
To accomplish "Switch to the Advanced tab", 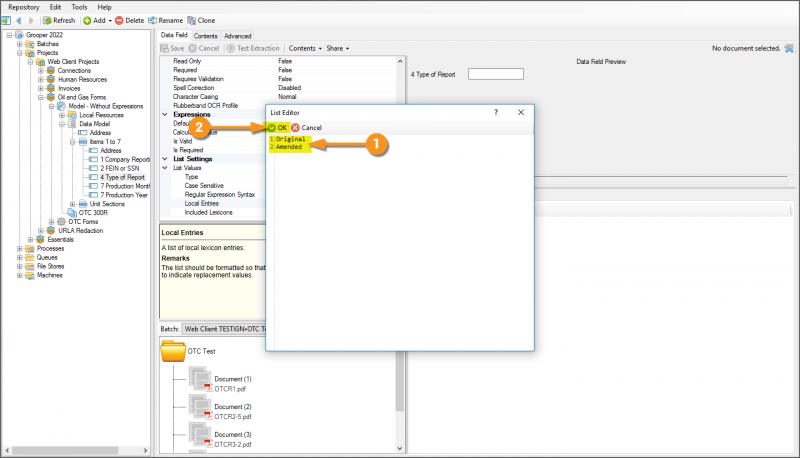I will [x=238, y=36].
